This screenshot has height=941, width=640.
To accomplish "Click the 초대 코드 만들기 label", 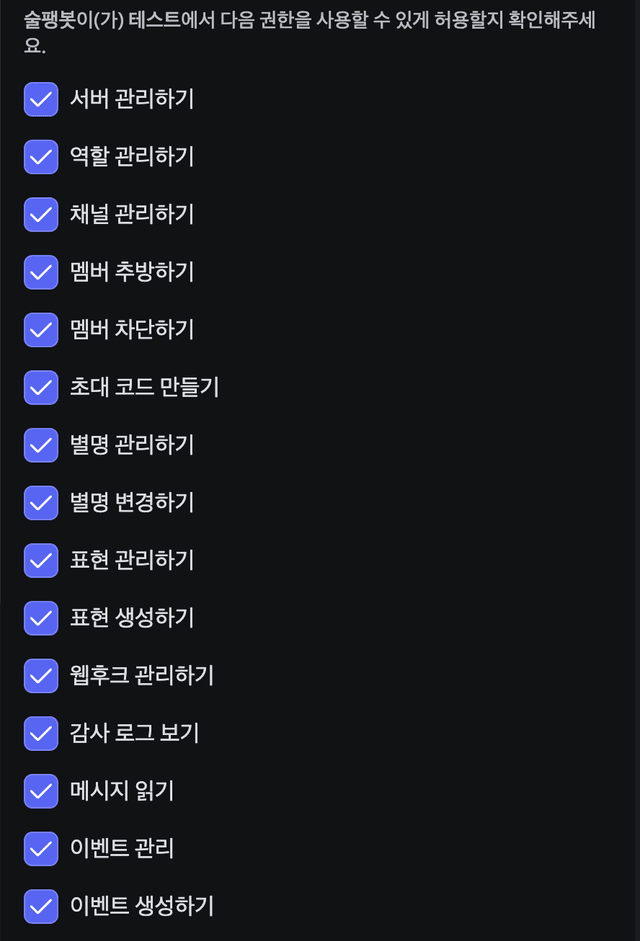I will point(145,387).
